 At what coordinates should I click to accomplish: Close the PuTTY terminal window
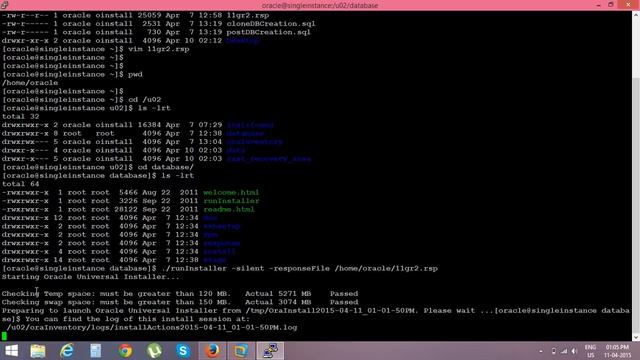pos(629,5)
